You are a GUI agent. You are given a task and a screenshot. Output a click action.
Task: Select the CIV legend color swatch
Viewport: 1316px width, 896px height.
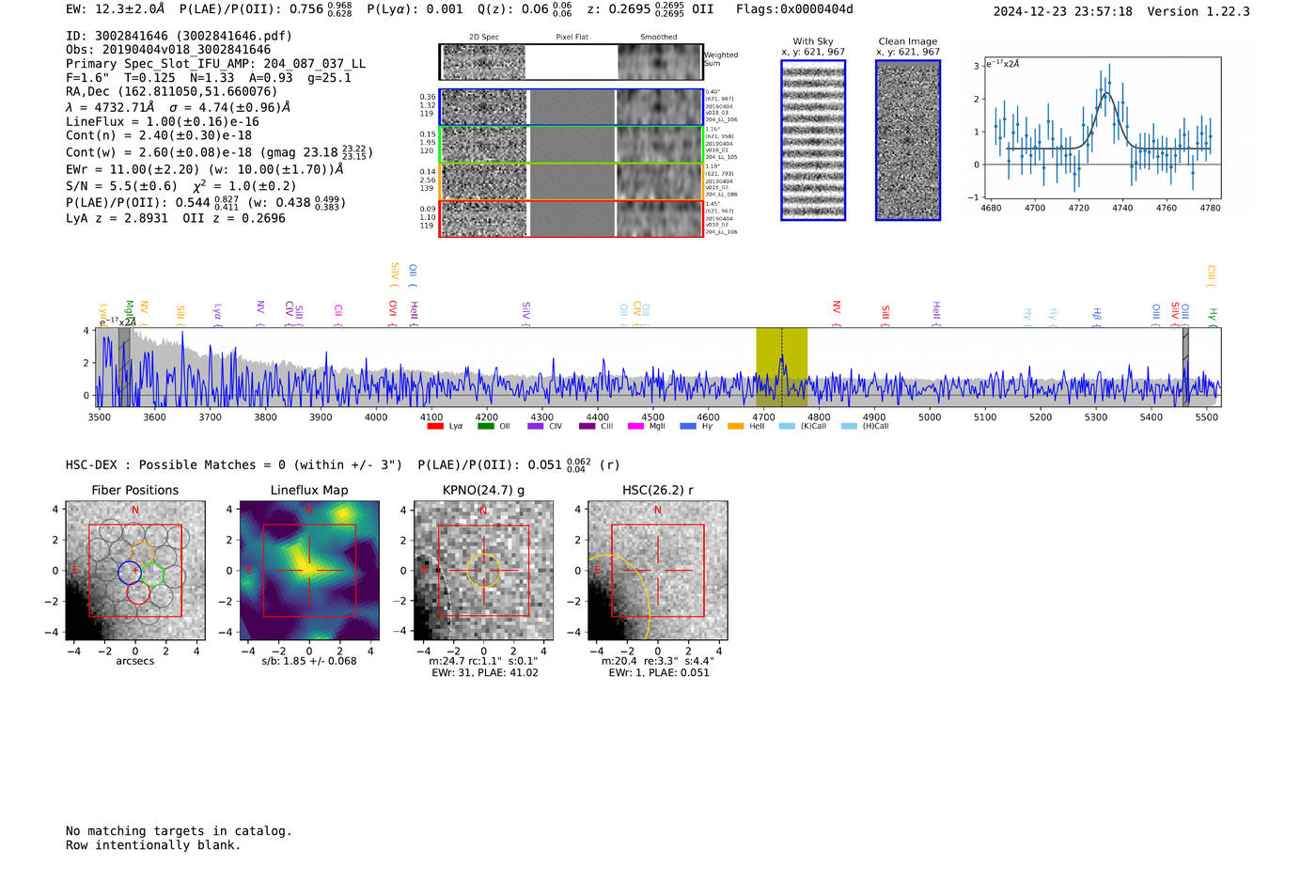pyautogui.click(x=536, y=426)
